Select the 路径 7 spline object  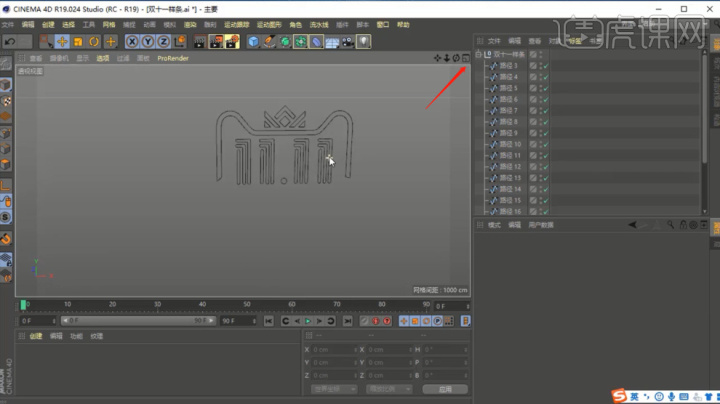click(x=508, y=111)
